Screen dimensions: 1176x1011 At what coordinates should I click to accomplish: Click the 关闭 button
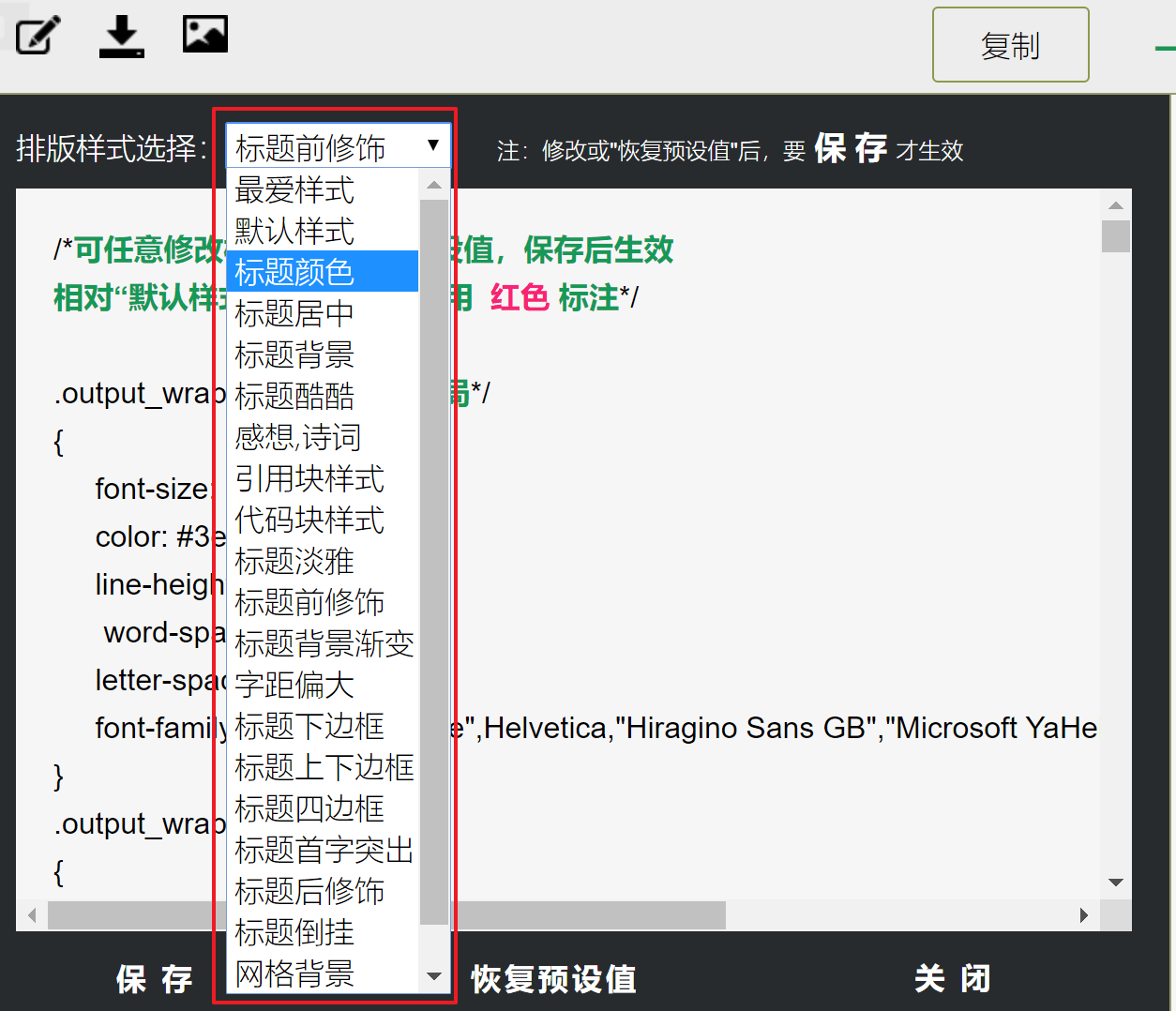953,979
